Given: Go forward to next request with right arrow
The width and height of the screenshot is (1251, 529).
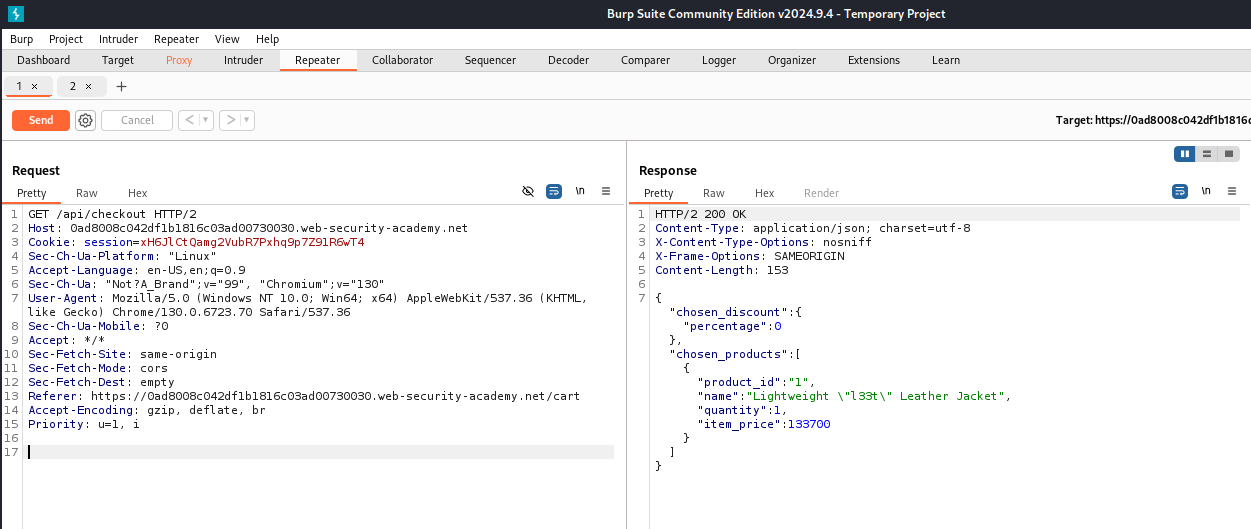Looking at the screenshot, I should 230,120.
